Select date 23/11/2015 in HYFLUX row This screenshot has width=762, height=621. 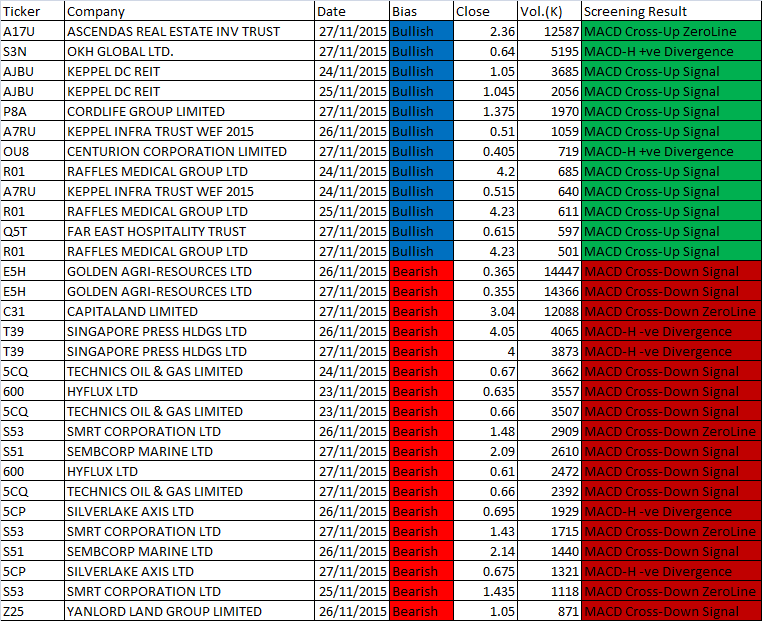(352, 391)
